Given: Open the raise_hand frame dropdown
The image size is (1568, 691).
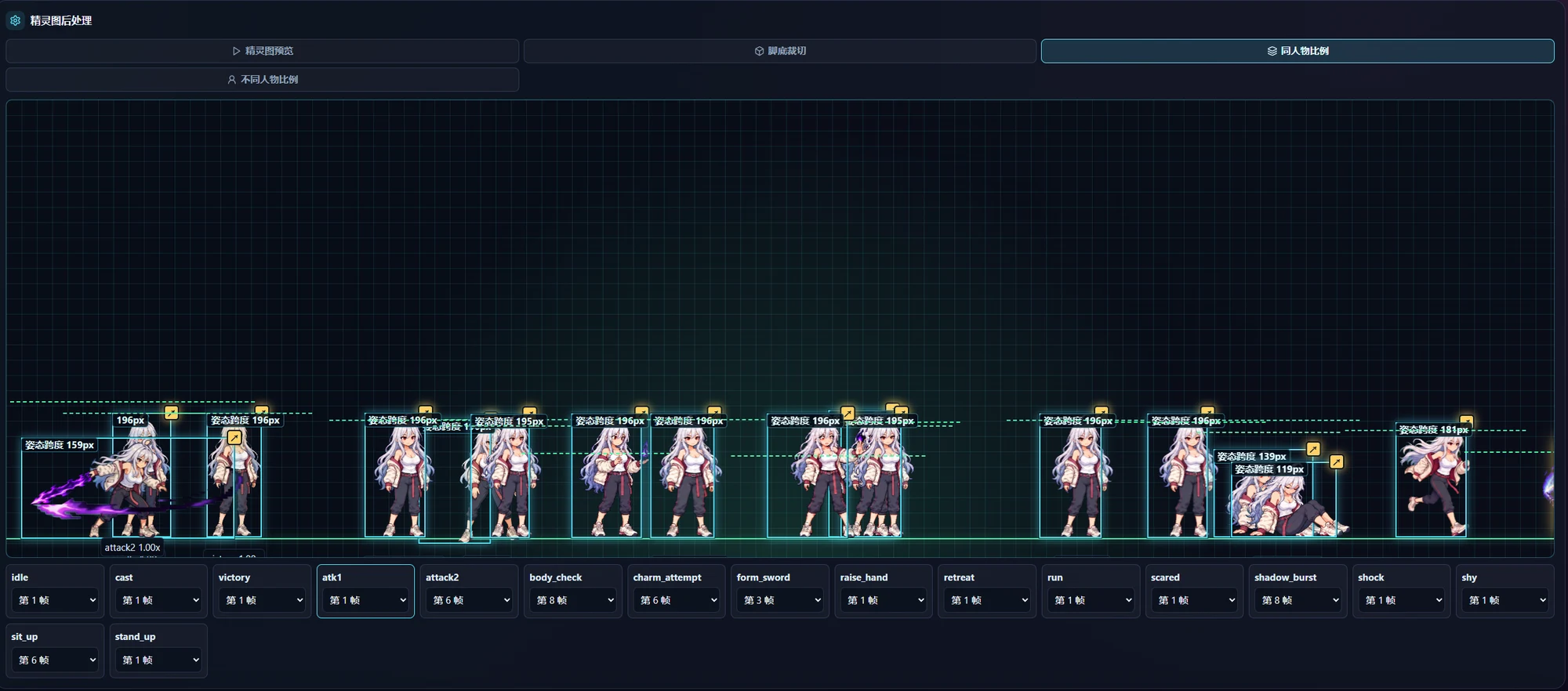Looking at the screenshot, I should 884,600.
